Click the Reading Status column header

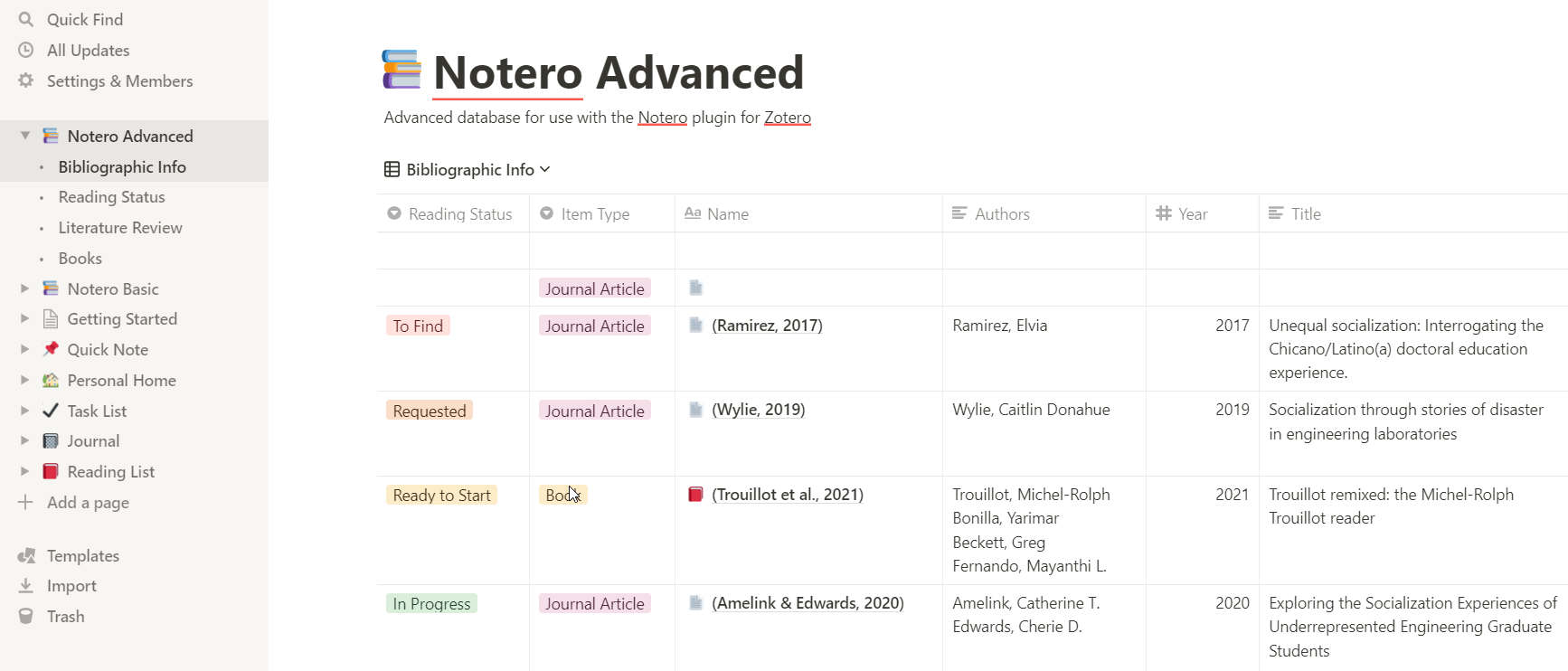(x=453, y=213)
